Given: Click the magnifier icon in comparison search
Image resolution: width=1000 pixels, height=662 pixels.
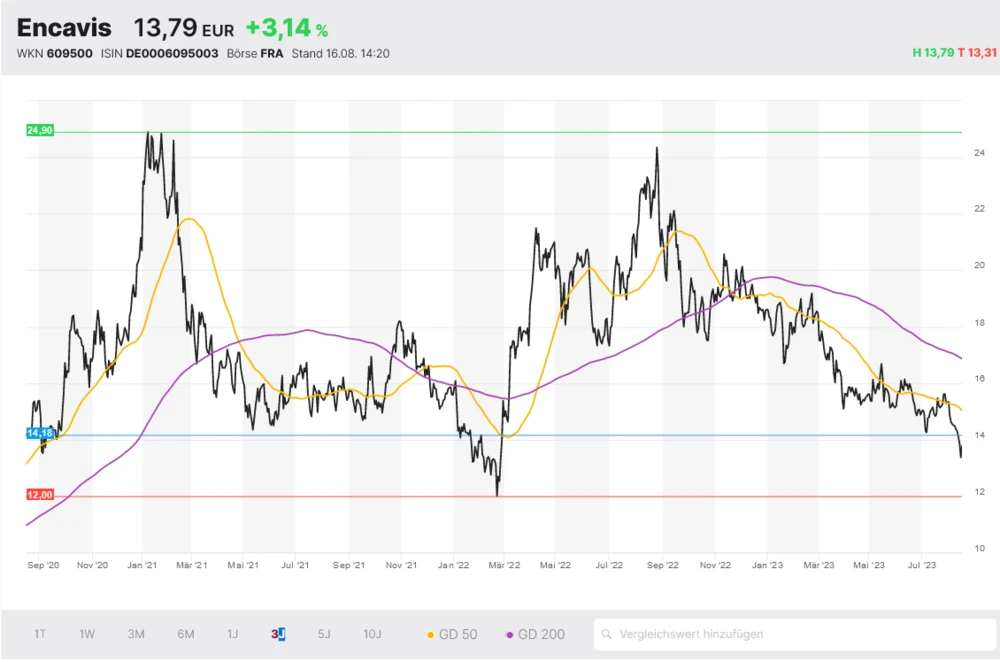Looking at the screenshot, I should point(607,634).
